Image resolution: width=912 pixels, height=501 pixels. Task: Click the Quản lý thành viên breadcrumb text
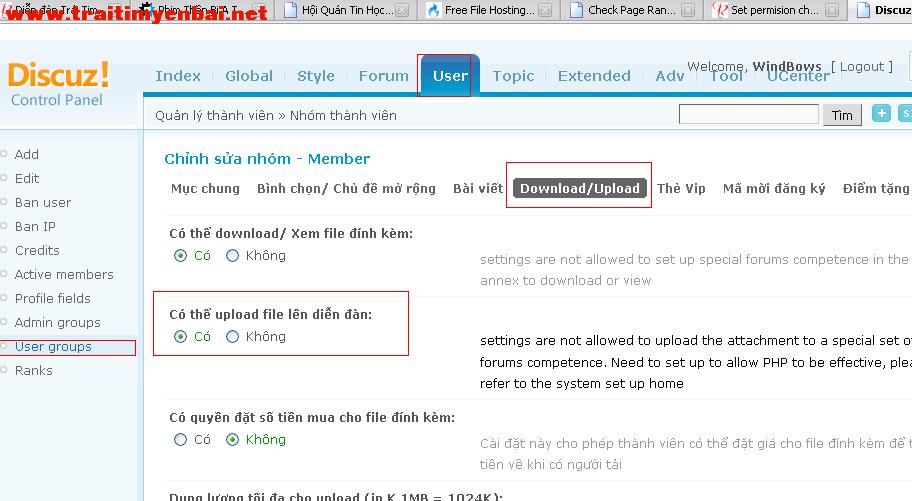[x=214, y=115]
